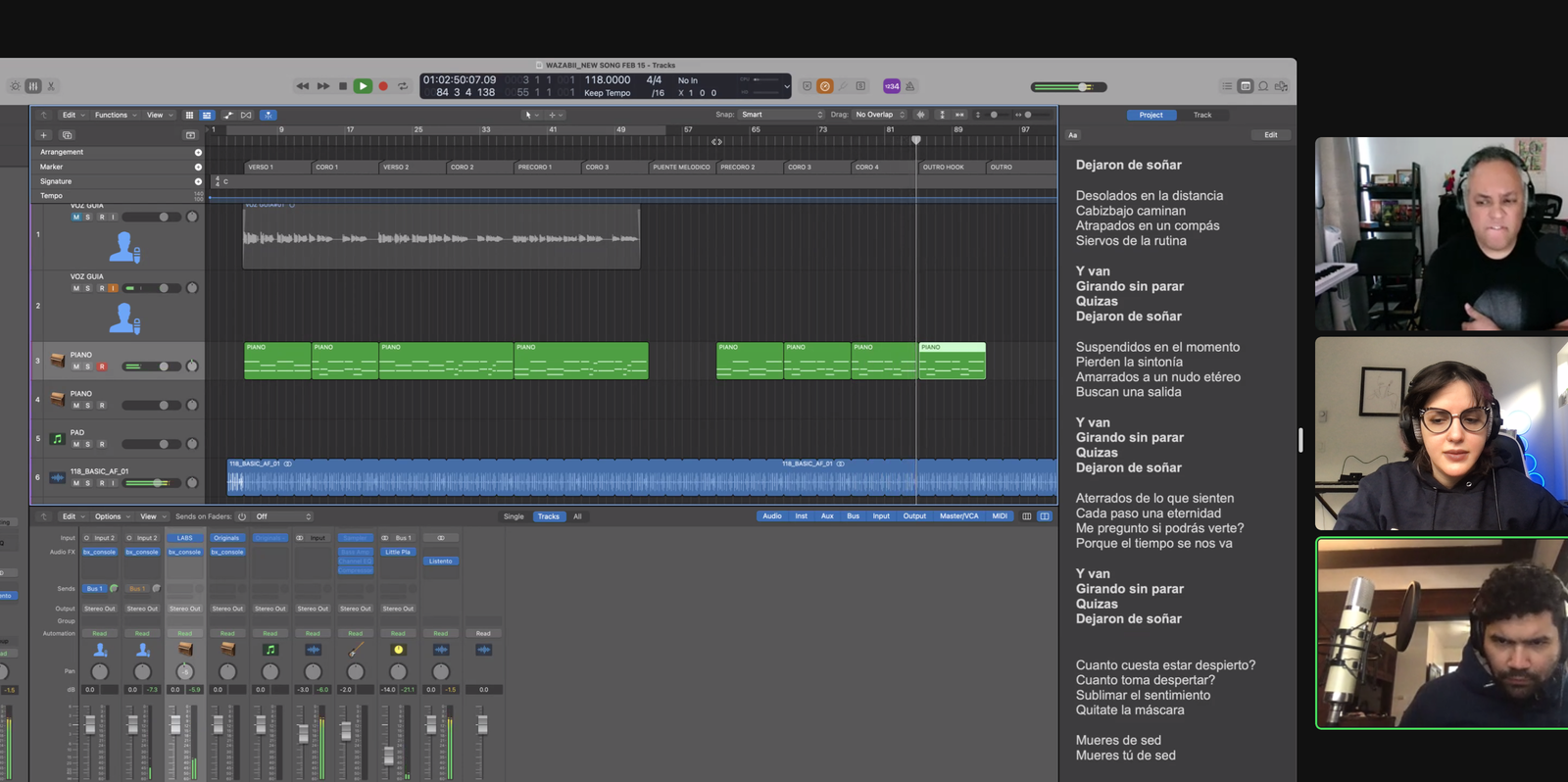Image resolution: width=1568 pixels, height=782 pixels.
Task: Click the Edit button in notes panel
Action: tap(1270, 135)
